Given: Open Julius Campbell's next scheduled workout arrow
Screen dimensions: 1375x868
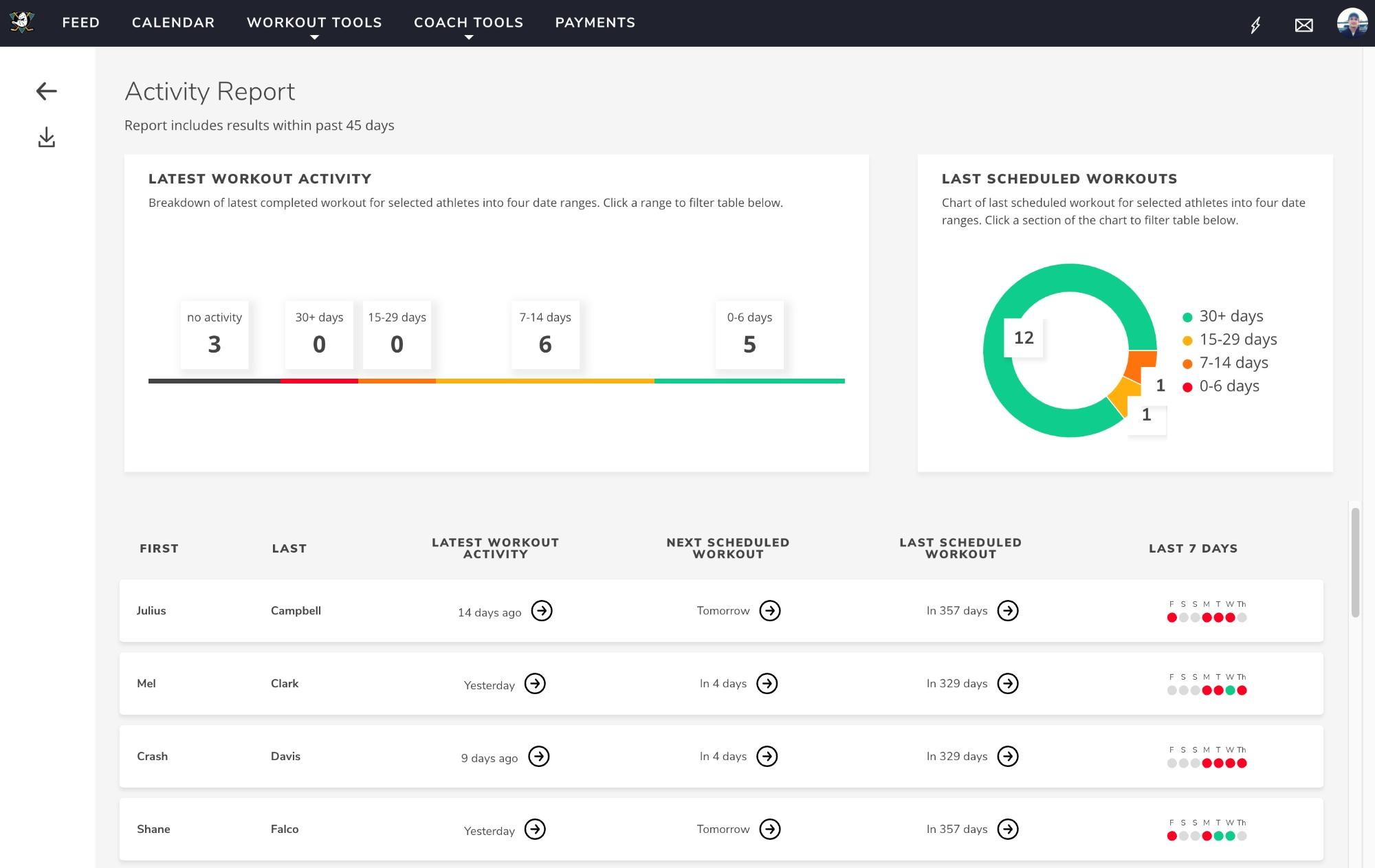Looking at the screenshot, I should pyautogui.click(x=769, y=610).
